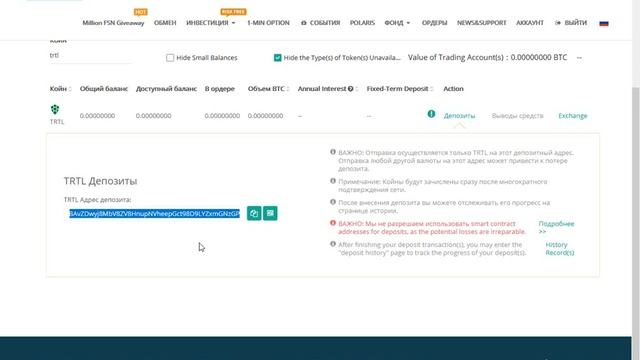This screenshot has height=360, width=640.
Task: Go to АККАУНТ page
Action: (530, 23)
